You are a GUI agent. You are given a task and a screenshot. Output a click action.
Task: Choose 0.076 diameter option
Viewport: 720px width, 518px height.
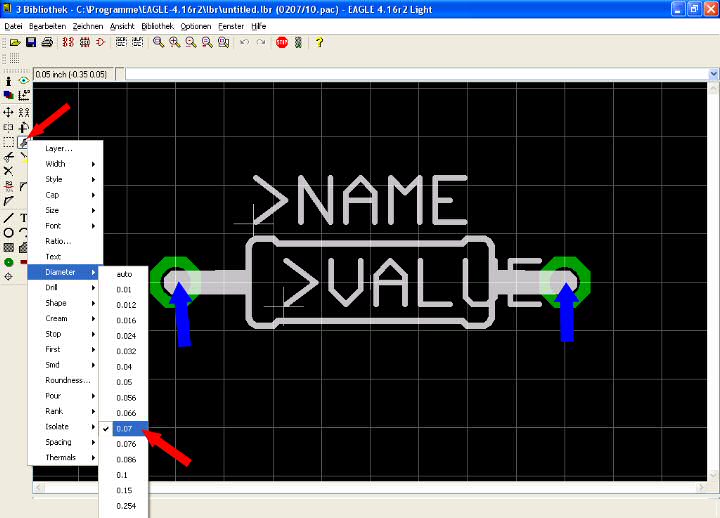(x=126, y=443)
